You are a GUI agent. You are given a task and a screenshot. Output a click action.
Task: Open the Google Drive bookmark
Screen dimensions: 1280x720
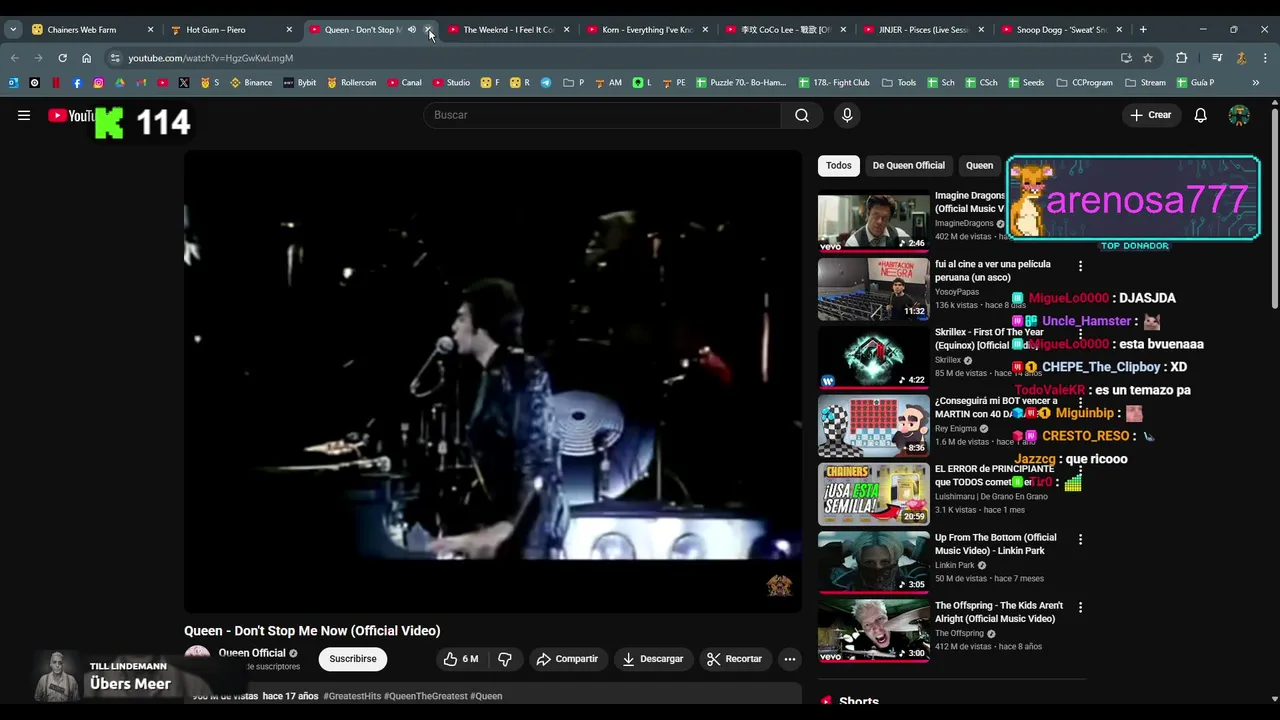coord(120,83)
